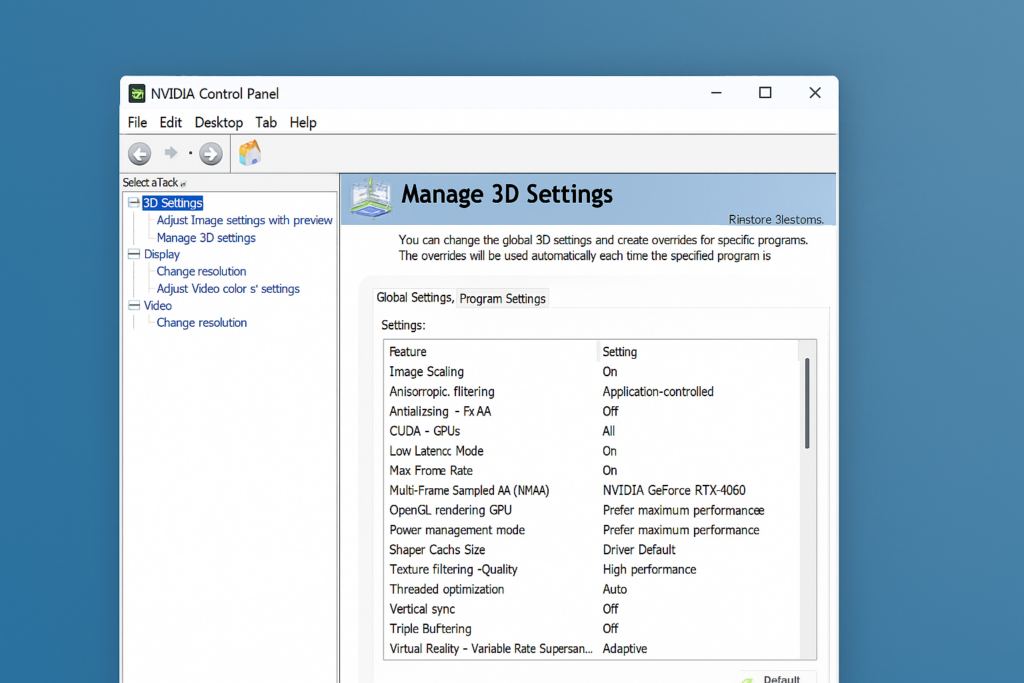Open Manage 3D settings tree item
This screenshot has height=683, width=1024.
(x=206, y=238)
